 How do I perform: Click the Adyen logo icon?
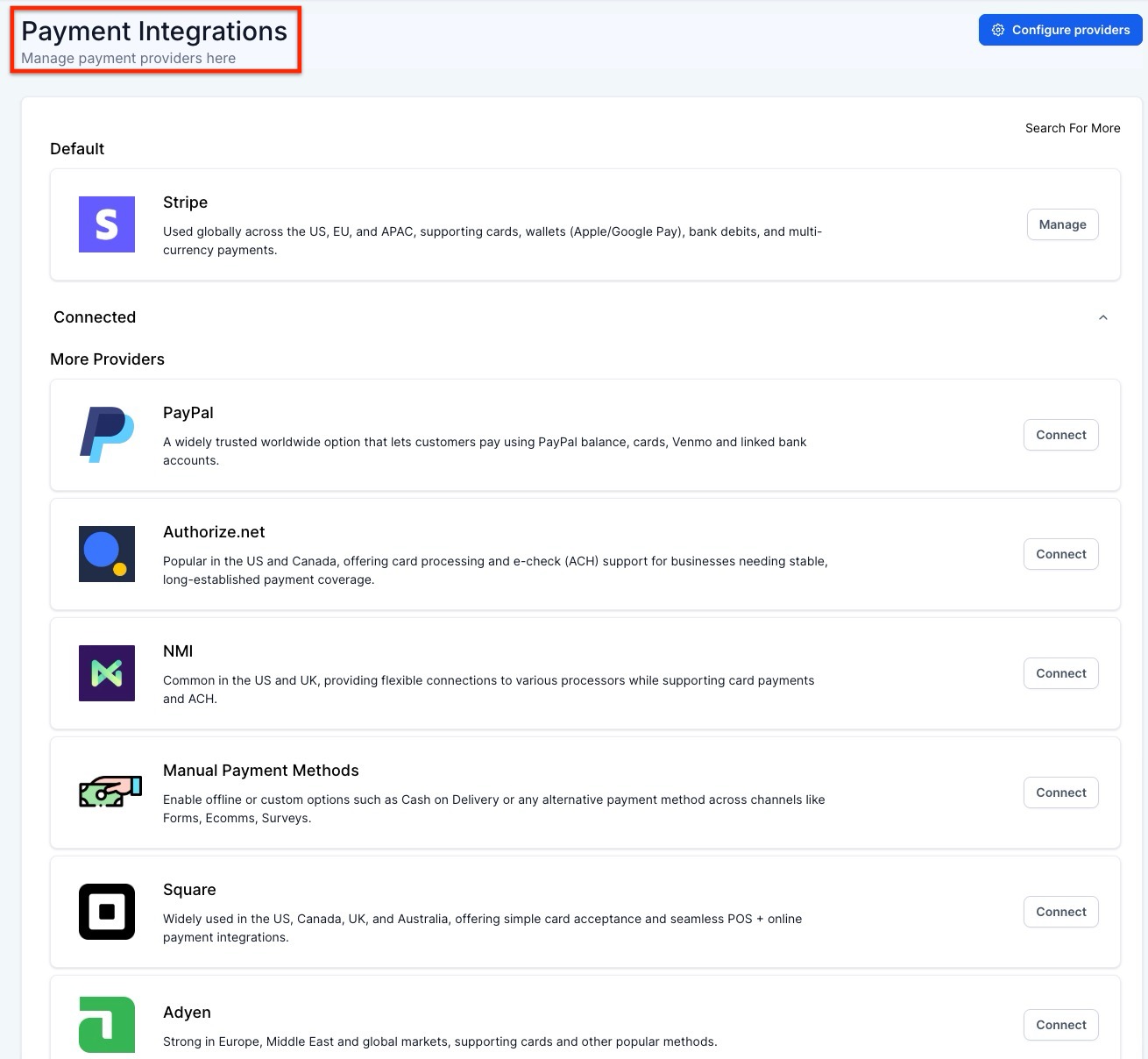107,1024
